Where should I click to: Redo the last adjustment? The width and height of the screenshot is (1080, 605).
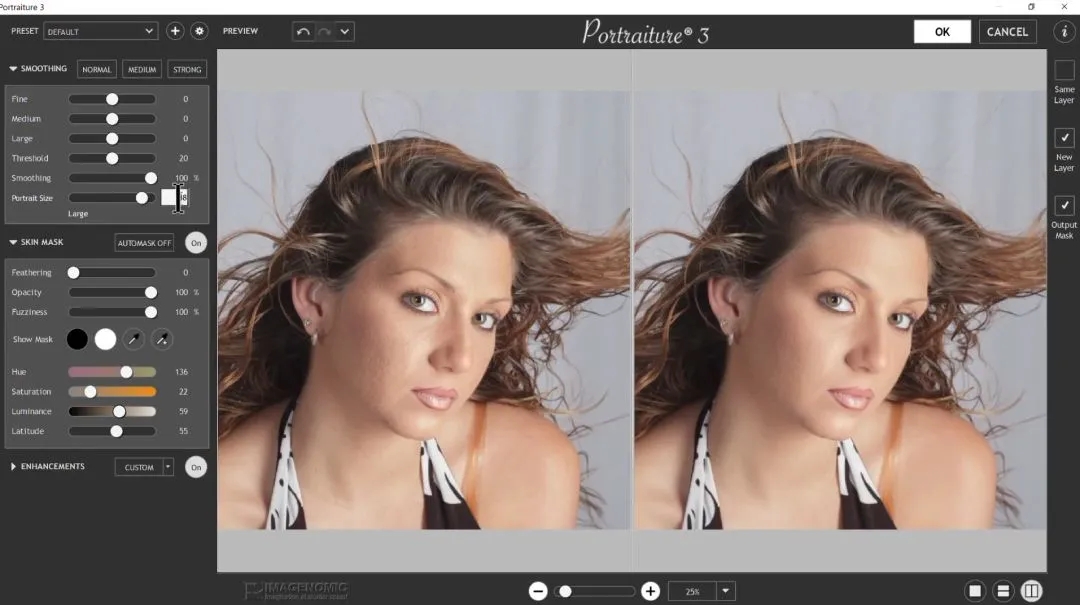[324, 32]
